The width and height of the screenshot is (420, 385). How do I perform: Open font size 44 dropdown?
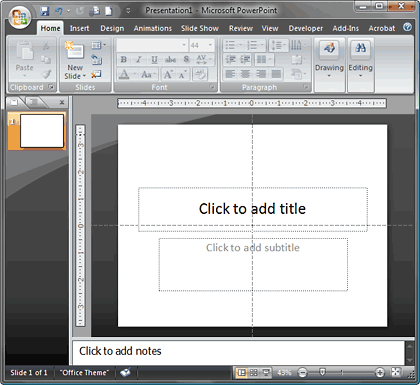click(x=210, y=45)
